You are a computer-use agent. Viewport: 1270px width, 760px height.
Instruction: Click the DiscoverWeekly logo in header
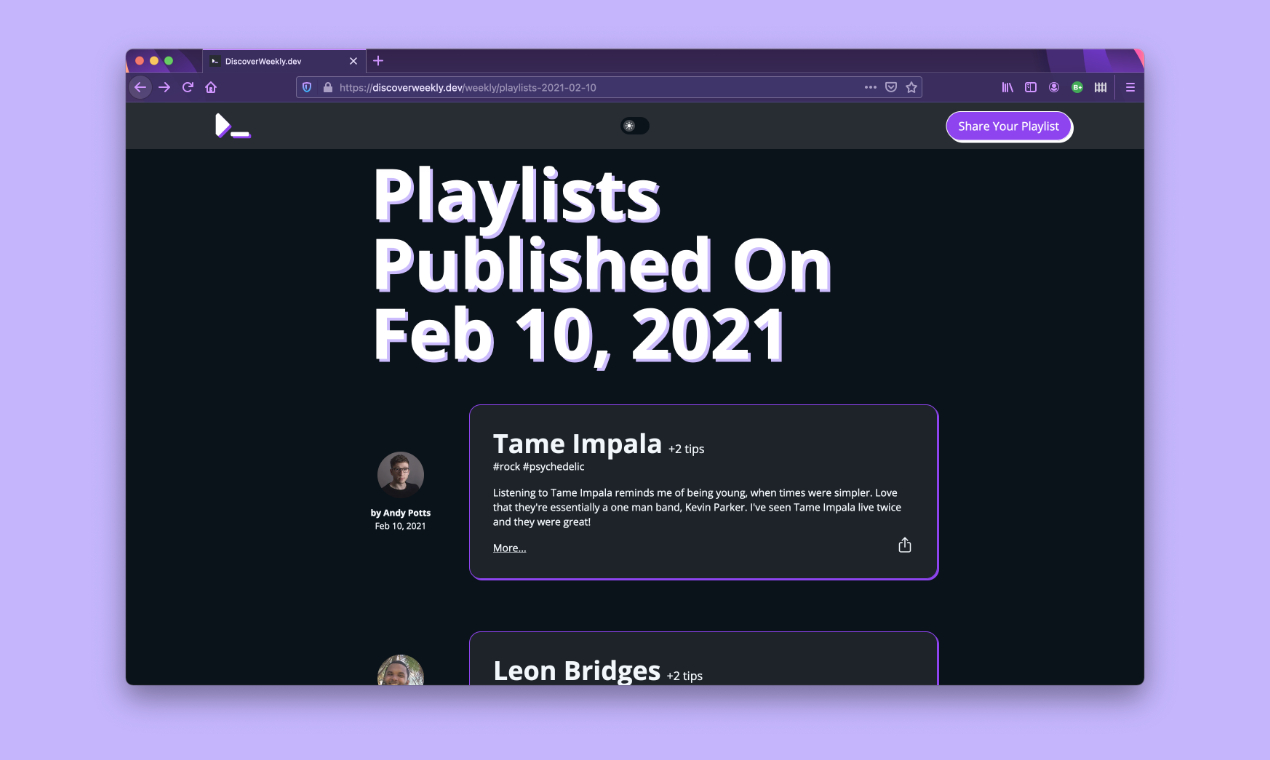[x=233, y=126]
